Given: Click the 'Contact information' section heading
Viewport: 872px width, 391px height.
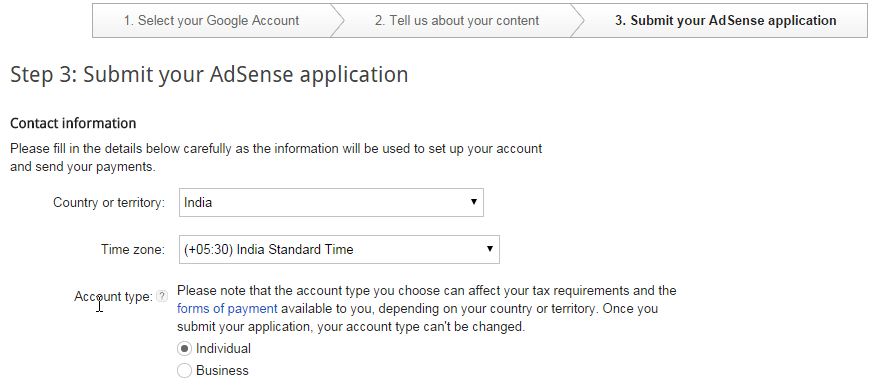Looking at the screenshot, I should point(73,123).
